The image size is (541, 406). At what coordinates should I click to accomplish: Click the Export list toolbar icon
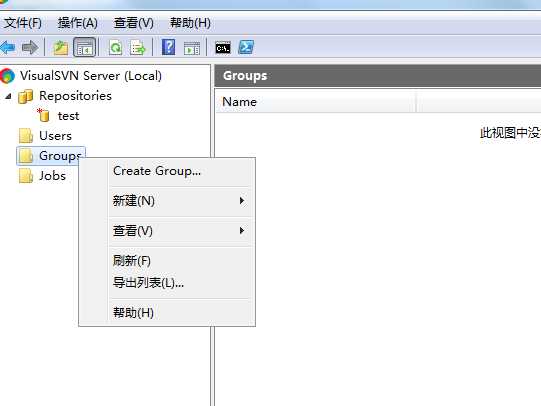pos(138,47)
